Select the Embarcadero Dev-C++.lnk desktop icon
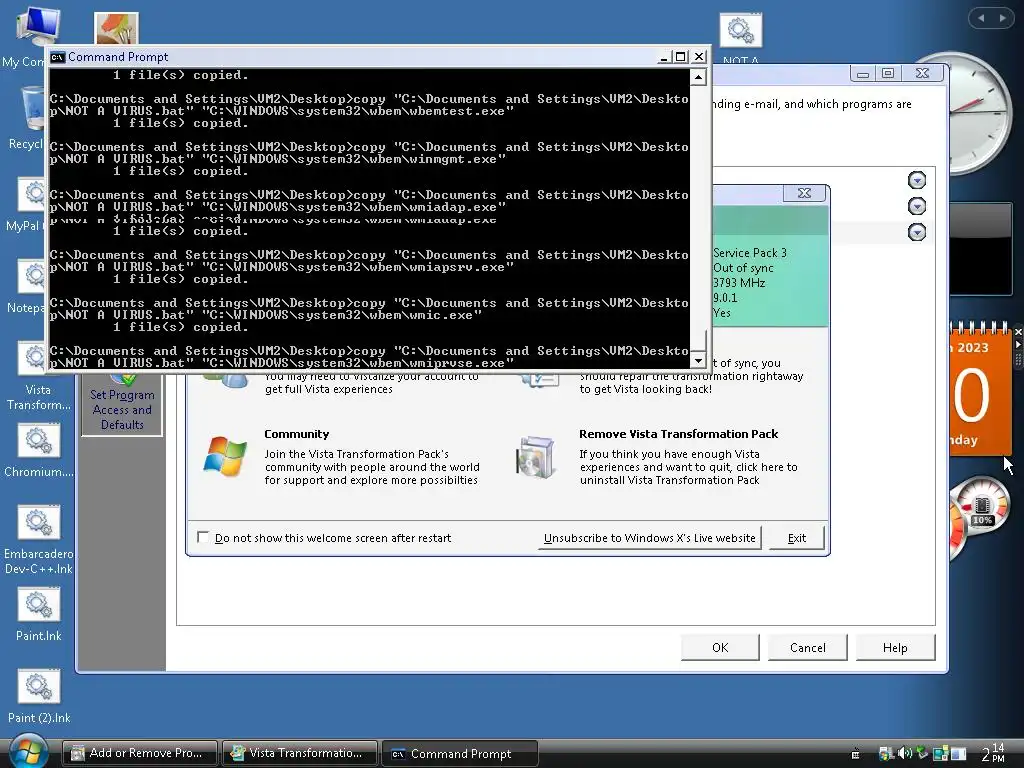This screenshot has height=768, width=1024. point(38,523)
